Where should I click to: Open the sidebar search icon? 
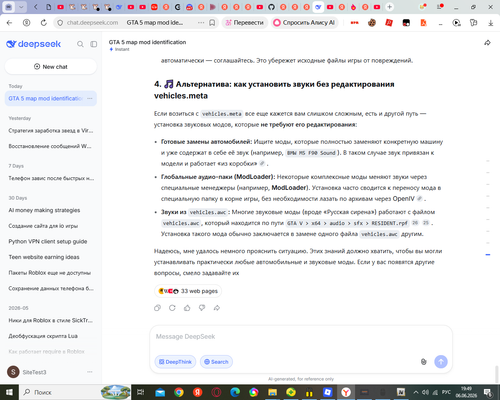80,44
